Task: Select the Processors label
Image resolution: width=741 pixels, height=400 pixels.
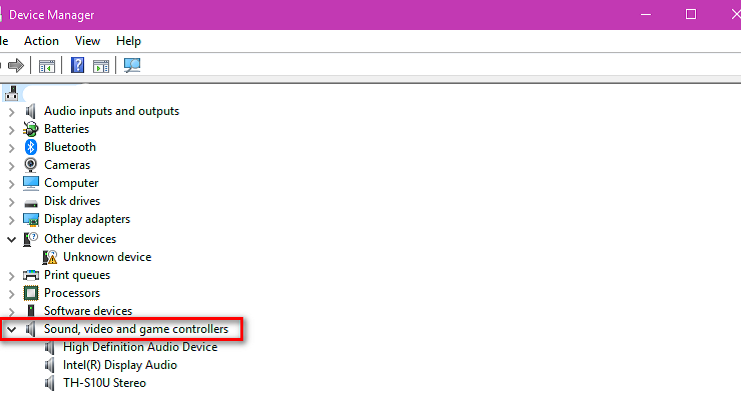Action: (72, 293)
